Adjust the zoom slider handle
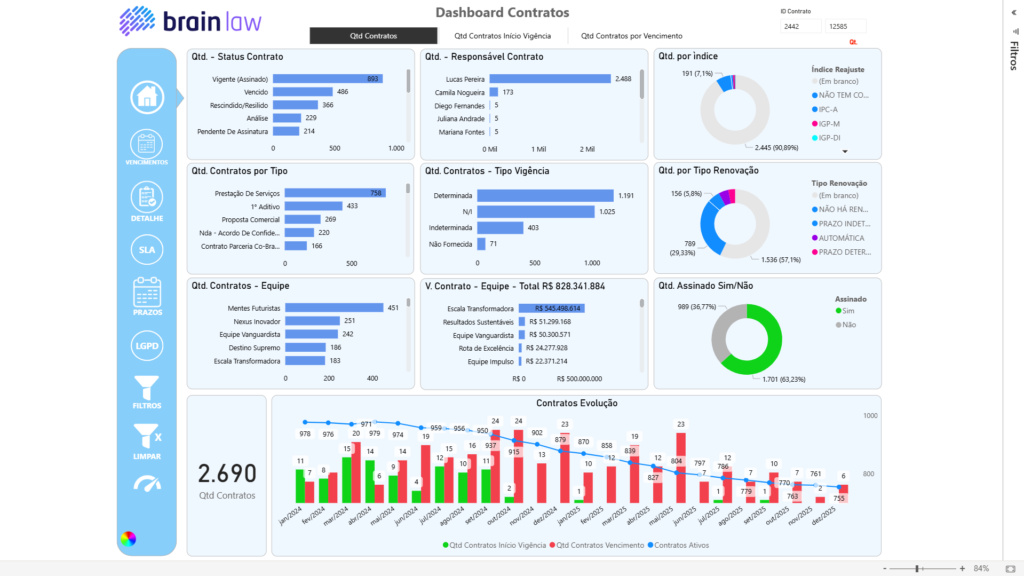 (x=918, y=569)
